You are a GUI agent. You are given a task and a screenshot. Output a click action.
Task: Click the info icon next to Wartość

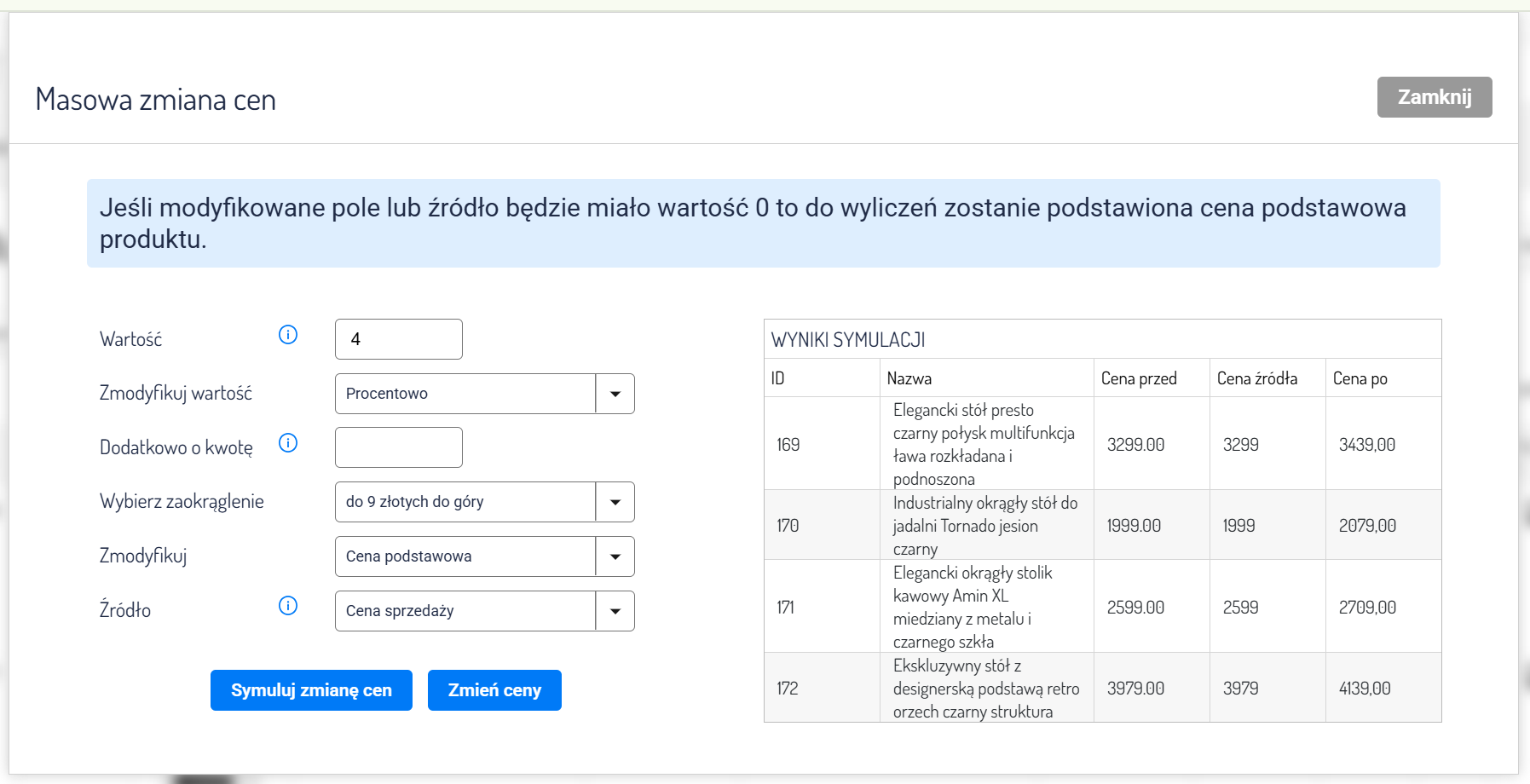click(x=288, y=335)
